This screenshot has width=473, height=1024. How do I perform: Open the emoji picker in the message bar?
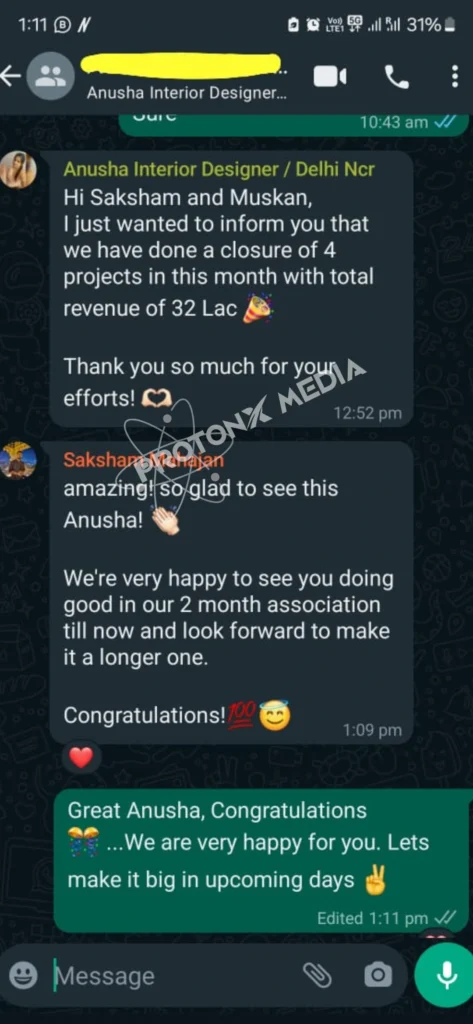24,976
